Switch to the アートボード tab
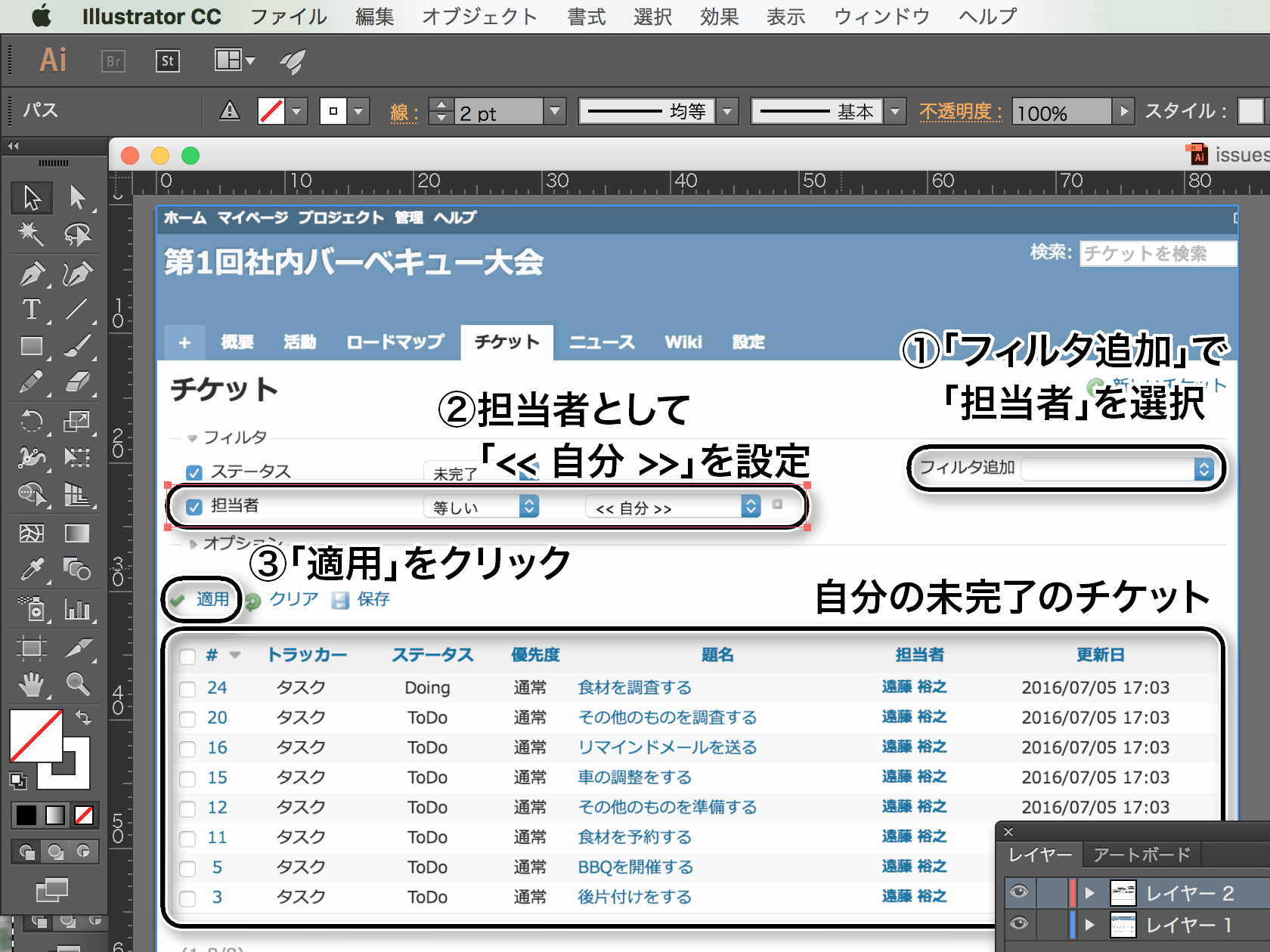 [1141, 855]
